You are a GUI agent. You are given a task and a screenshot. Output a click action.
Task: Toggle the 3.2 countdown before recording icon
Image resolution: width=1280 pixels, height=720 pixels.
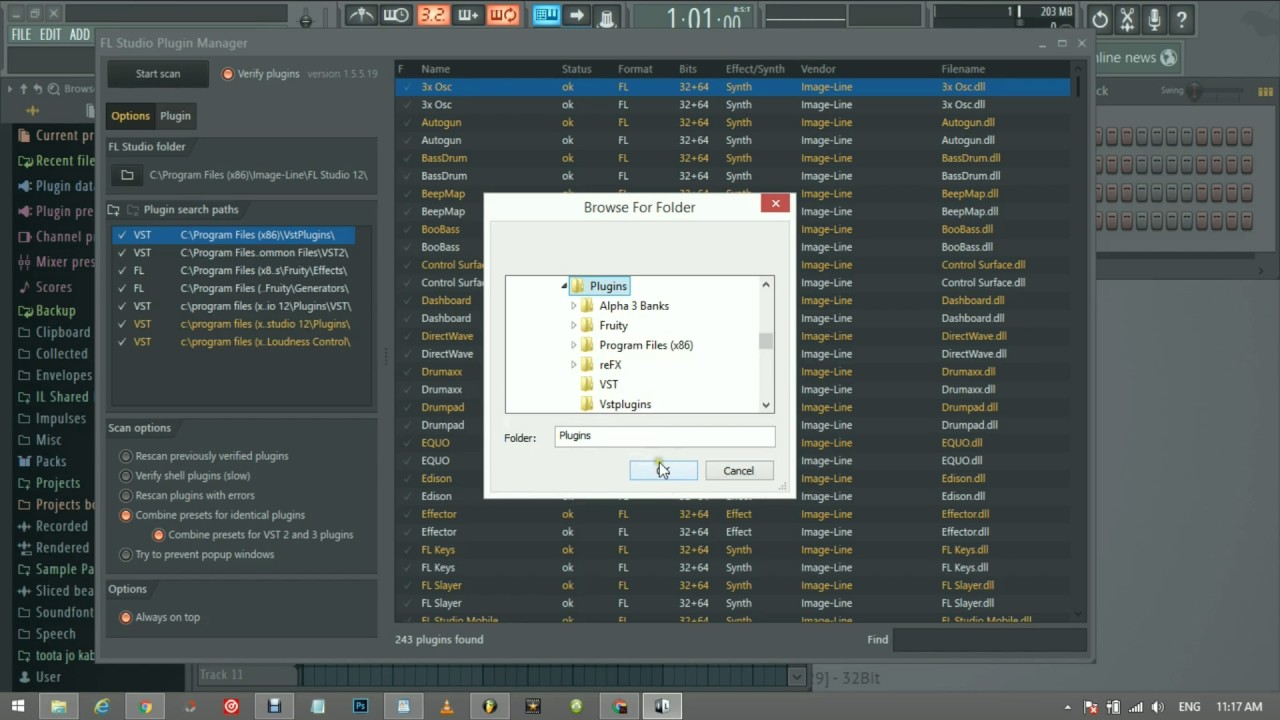pos(432,15)
